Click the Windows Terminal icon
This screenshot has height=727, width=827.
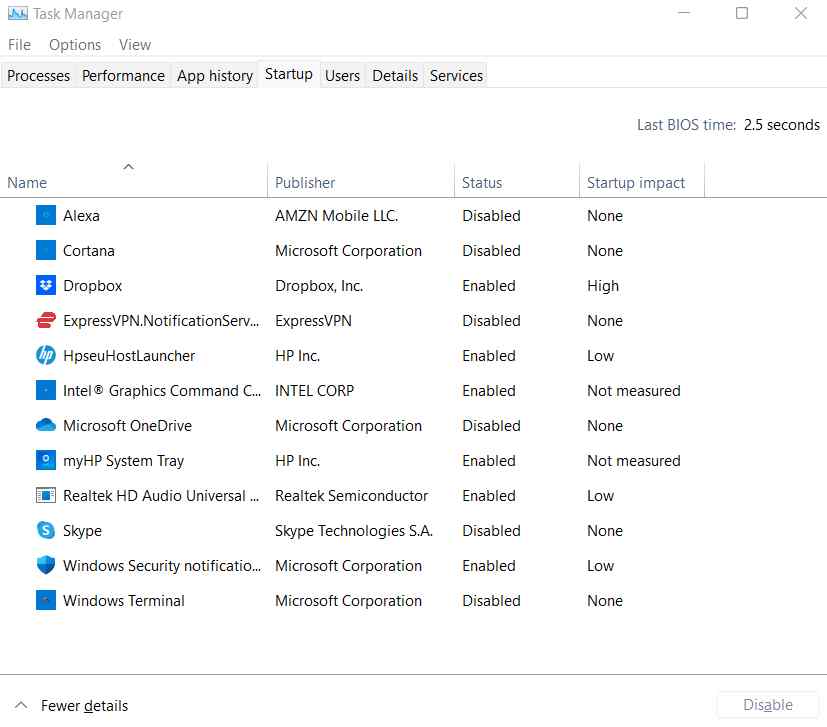(x=46, y=600)
